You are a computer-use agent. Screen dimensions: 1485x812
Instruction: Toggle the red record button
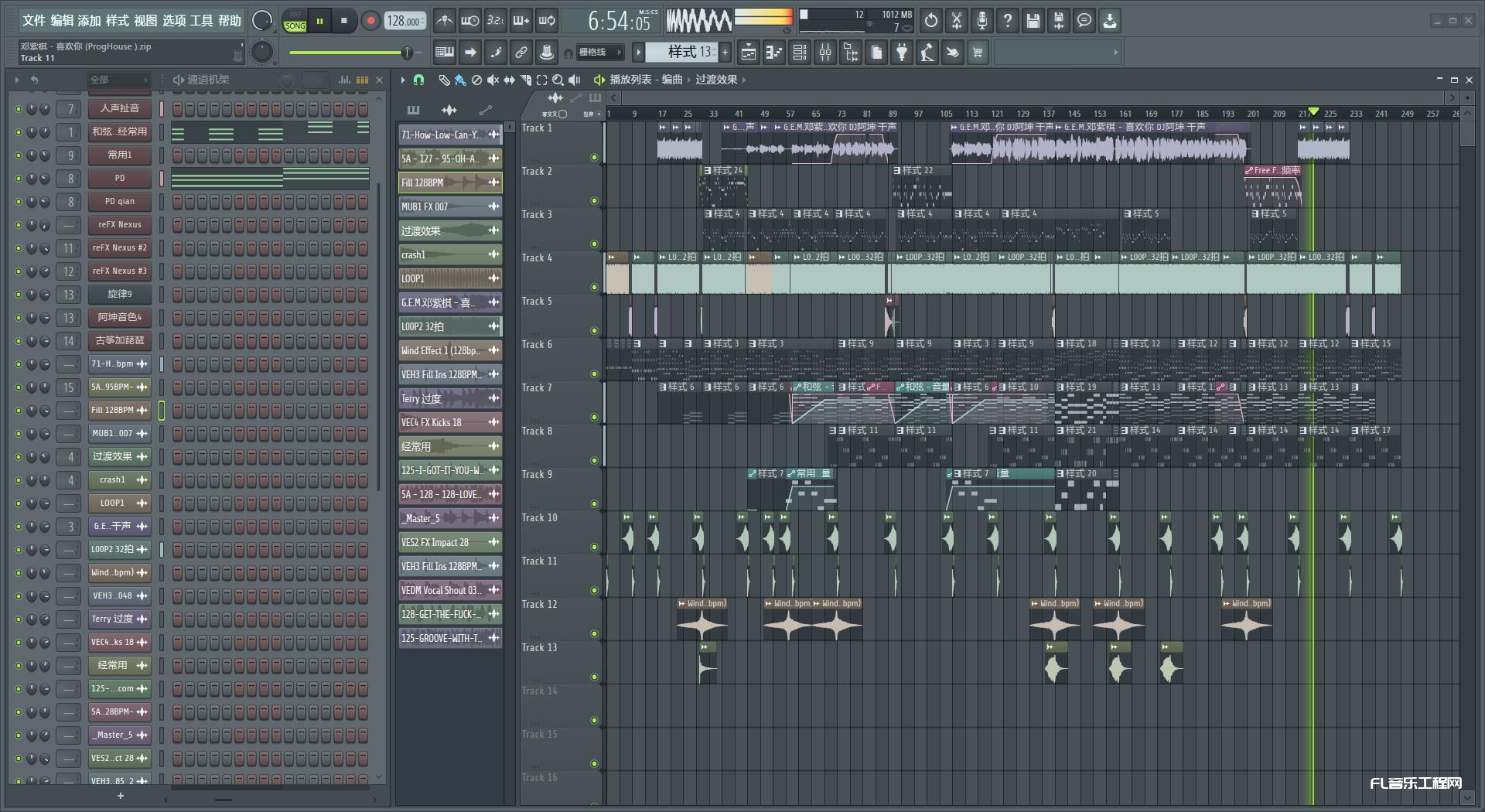pos(370,21)
